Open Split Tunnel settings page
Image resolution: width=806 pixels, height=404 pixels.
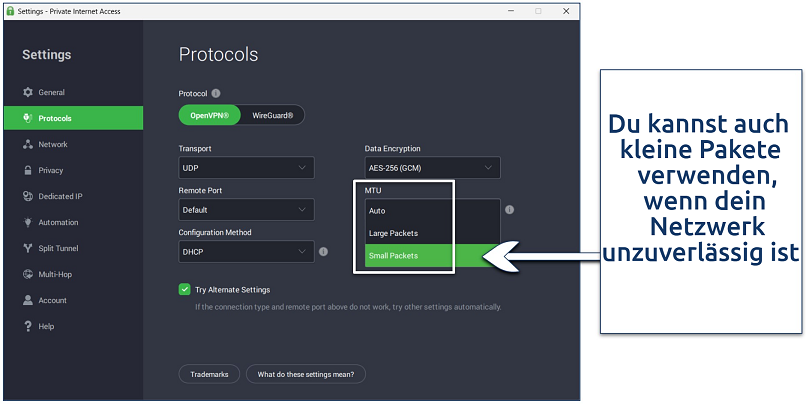click(x=73, y=248)
